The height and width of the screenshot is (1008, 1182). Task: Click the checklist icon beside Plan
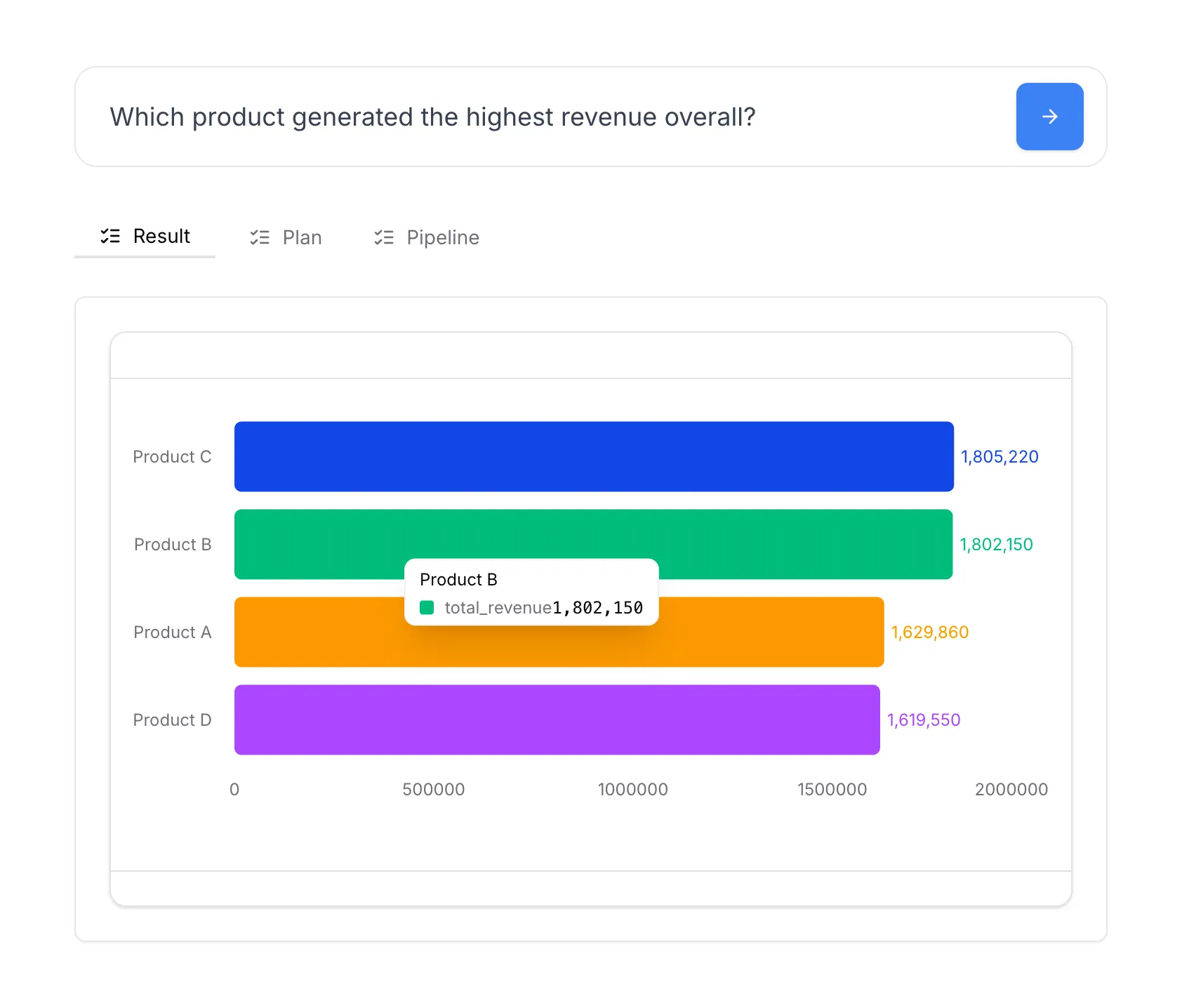pos(259,237)
